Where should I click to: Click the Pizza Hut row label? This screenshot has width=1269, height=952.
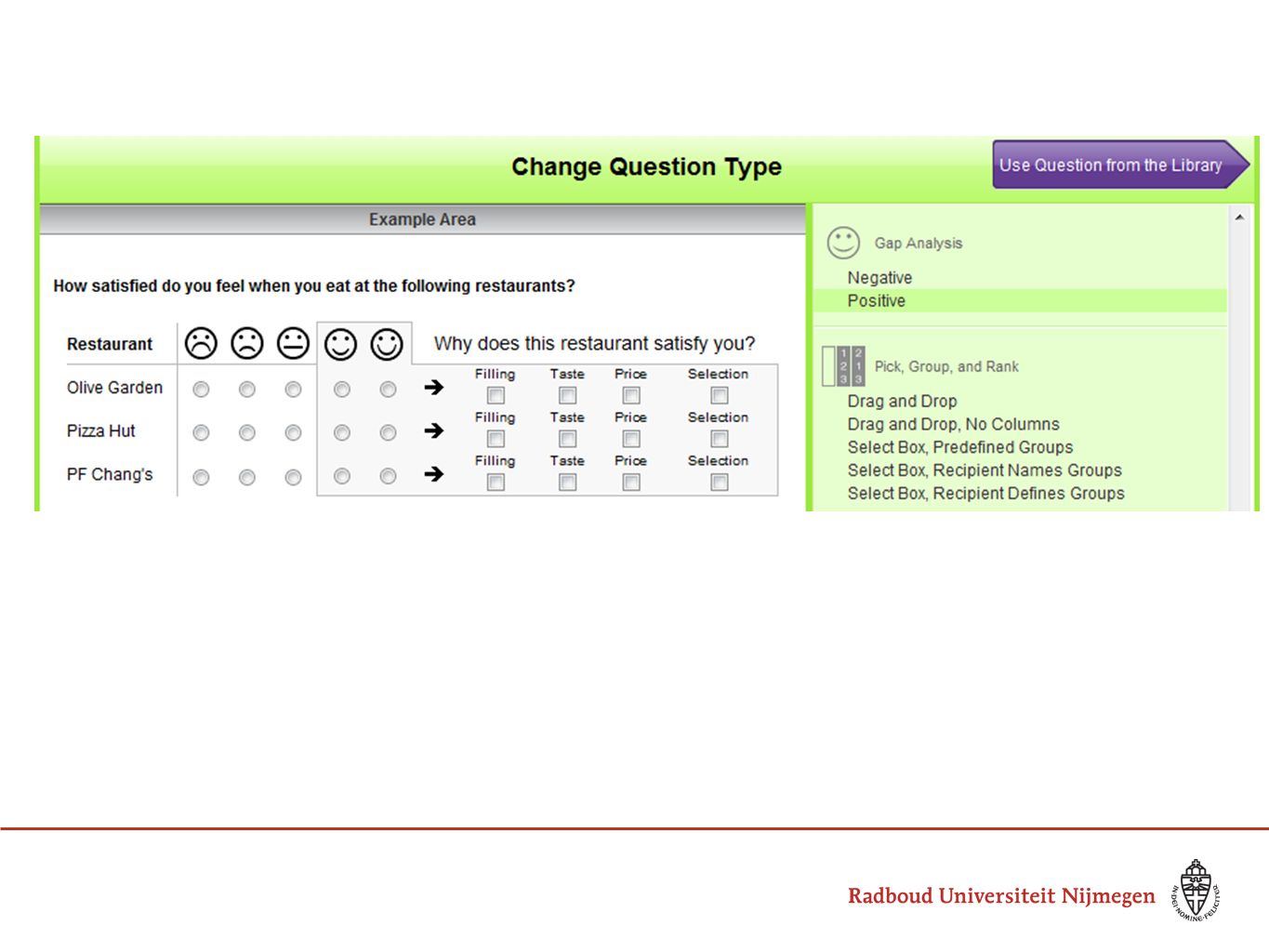tap(100, 431)
